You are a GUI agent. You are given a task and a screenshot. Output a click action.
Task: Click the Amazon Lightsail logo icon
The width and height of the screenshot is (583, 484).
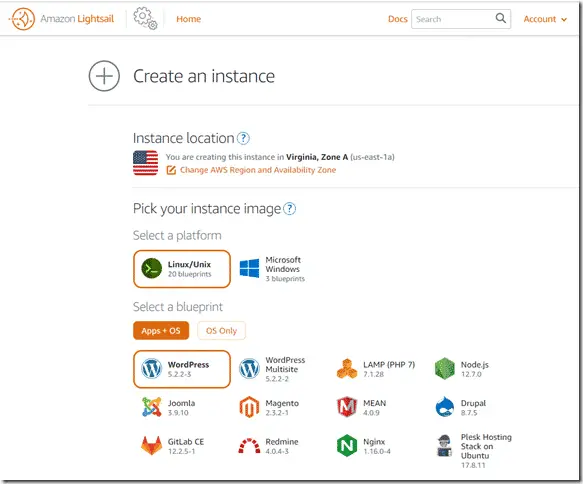(x=22, y=19)
